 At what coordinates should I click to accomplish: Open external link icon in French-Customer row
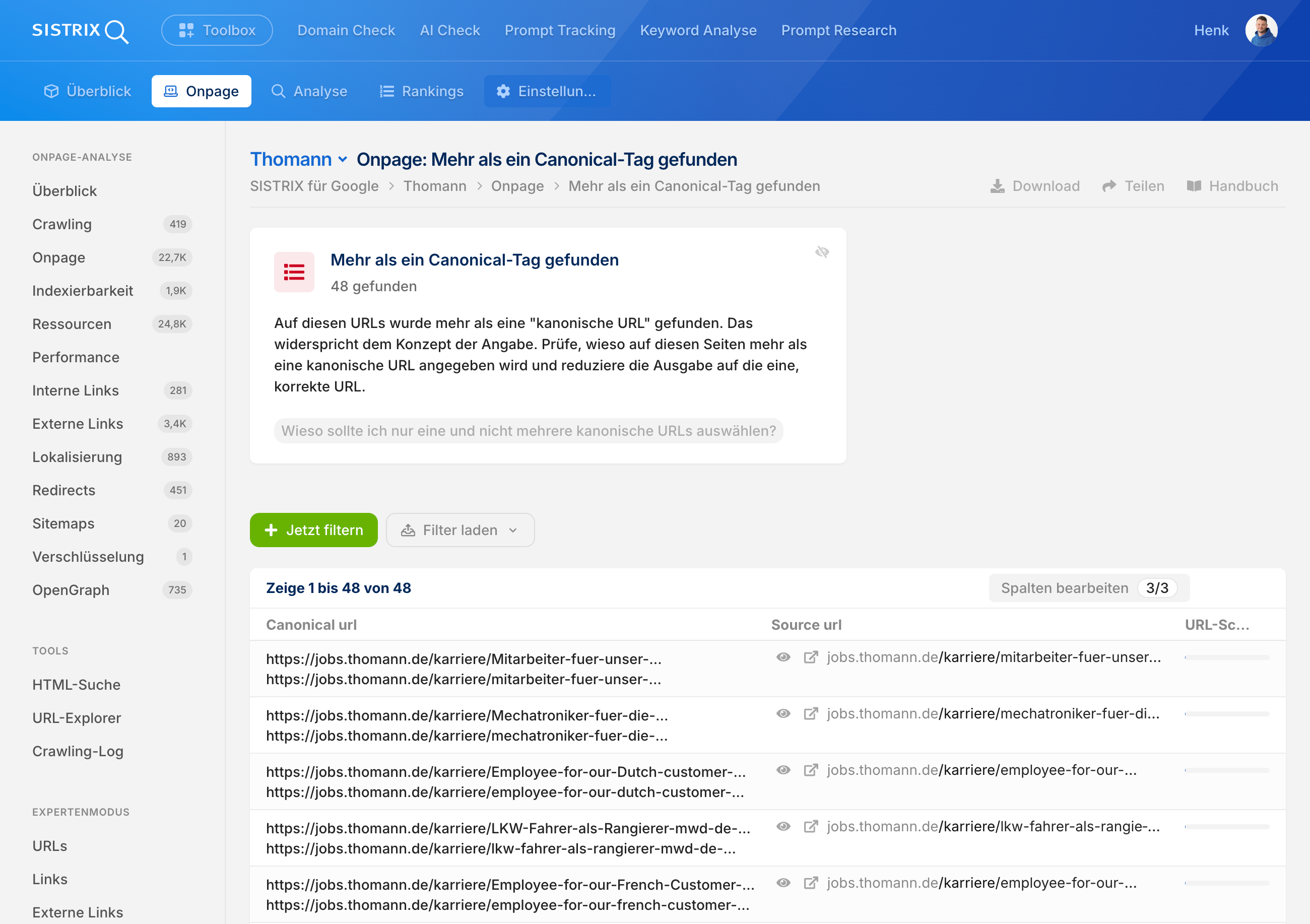coord(811,883)
